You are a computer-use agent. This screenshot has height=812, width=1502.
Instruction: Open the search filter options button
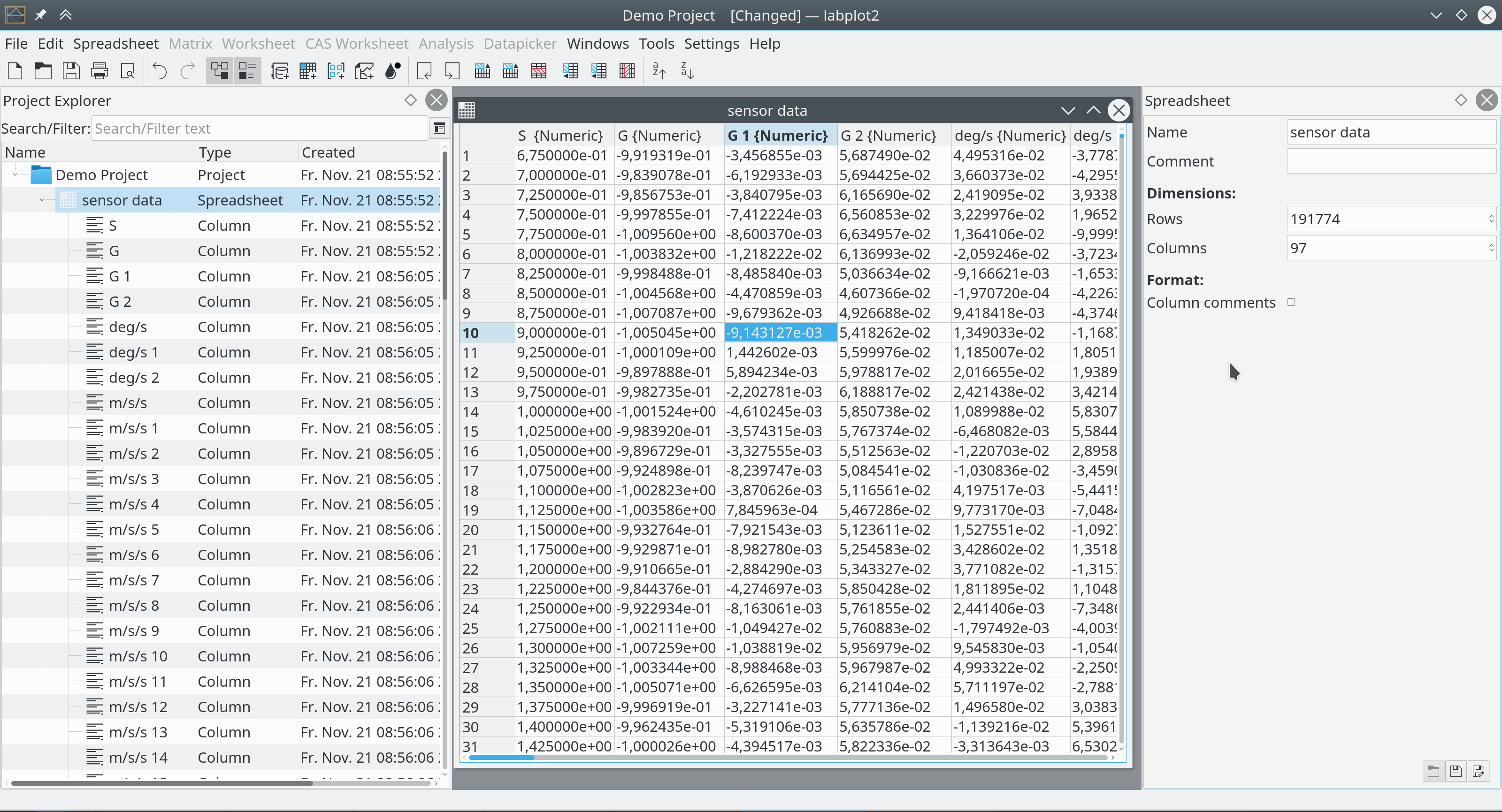click(x=439, y=128)
